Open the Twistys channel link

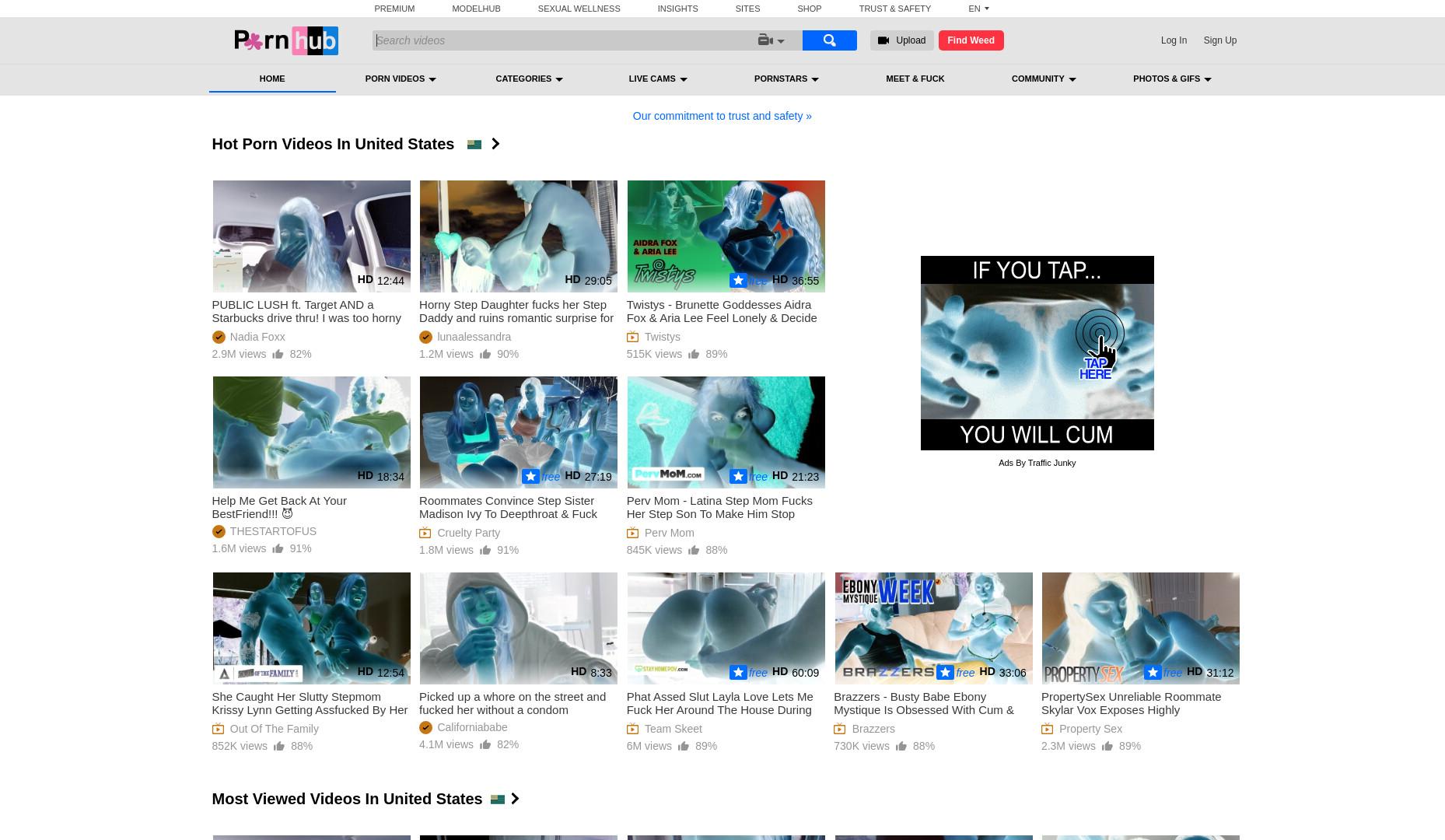coord(663,337)
